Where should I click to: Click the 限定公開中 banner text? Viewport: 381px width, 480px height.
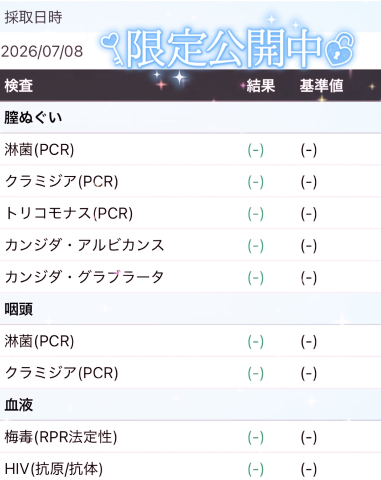click(x=224, y=49)
